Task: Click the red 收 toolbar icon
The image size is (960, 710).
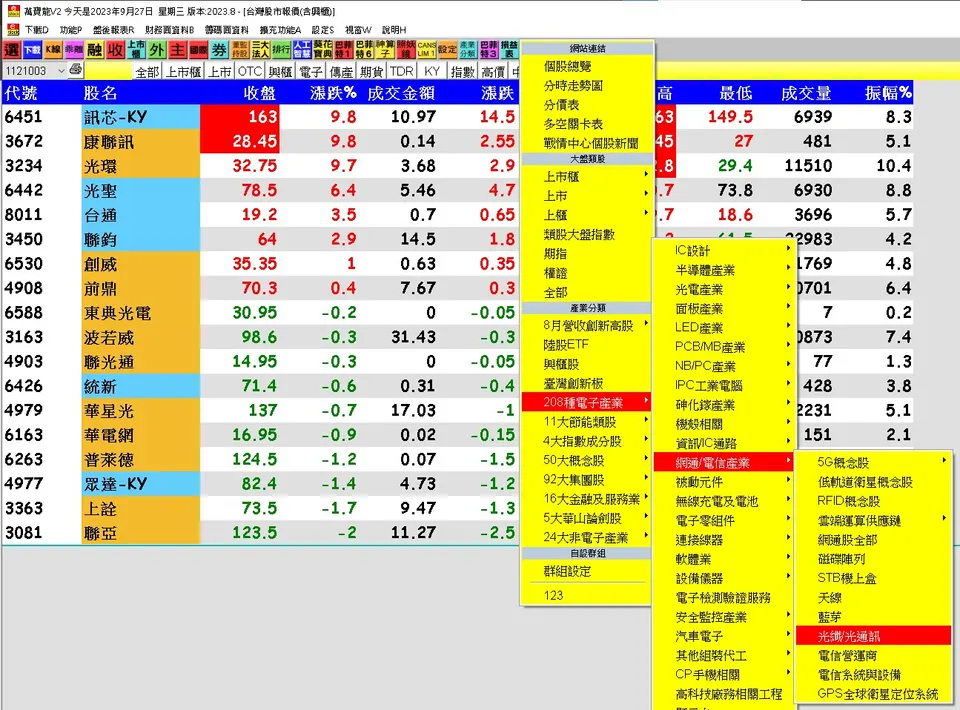Action: pos(116,50)
